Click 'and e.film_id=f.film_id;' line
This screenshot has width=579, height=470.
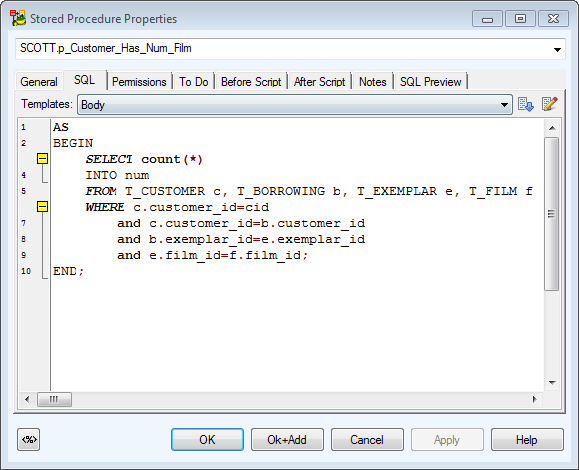[x=212, y=255]
